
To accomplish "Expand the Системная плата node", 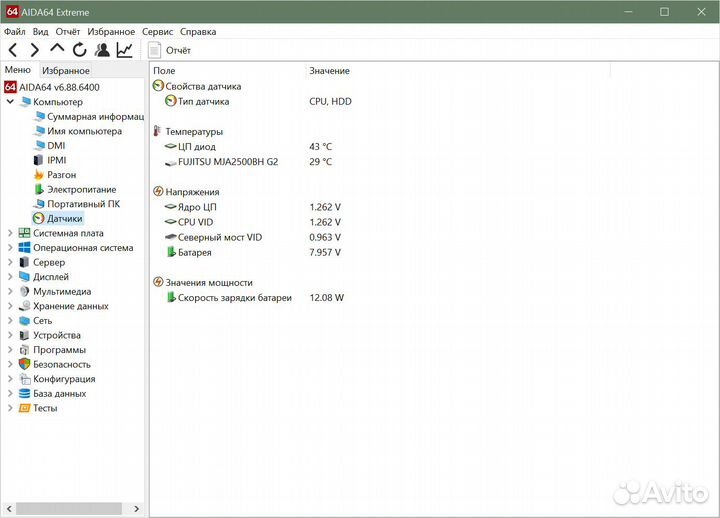I will click(x=10, y=233).
